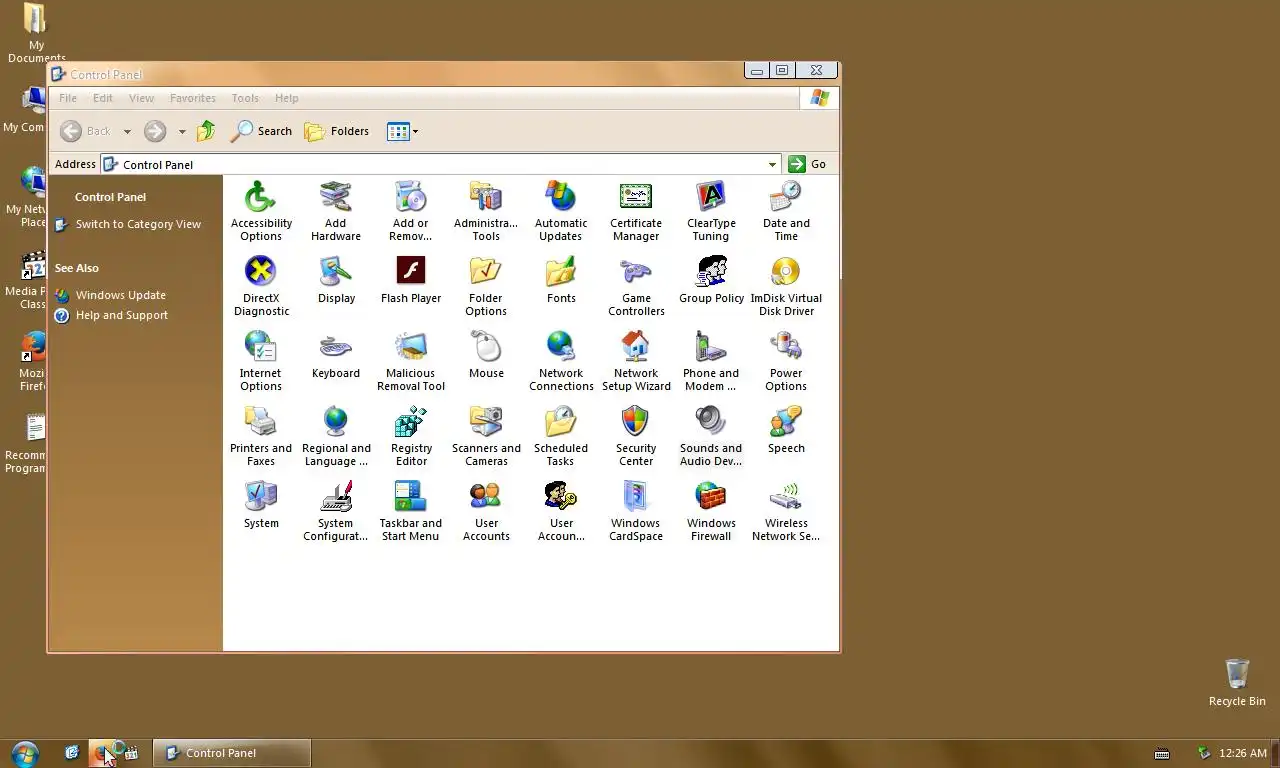Screen dimensions: 1280x768
Task: Open Phone and Modem options icon
Action: coord(711,361)
